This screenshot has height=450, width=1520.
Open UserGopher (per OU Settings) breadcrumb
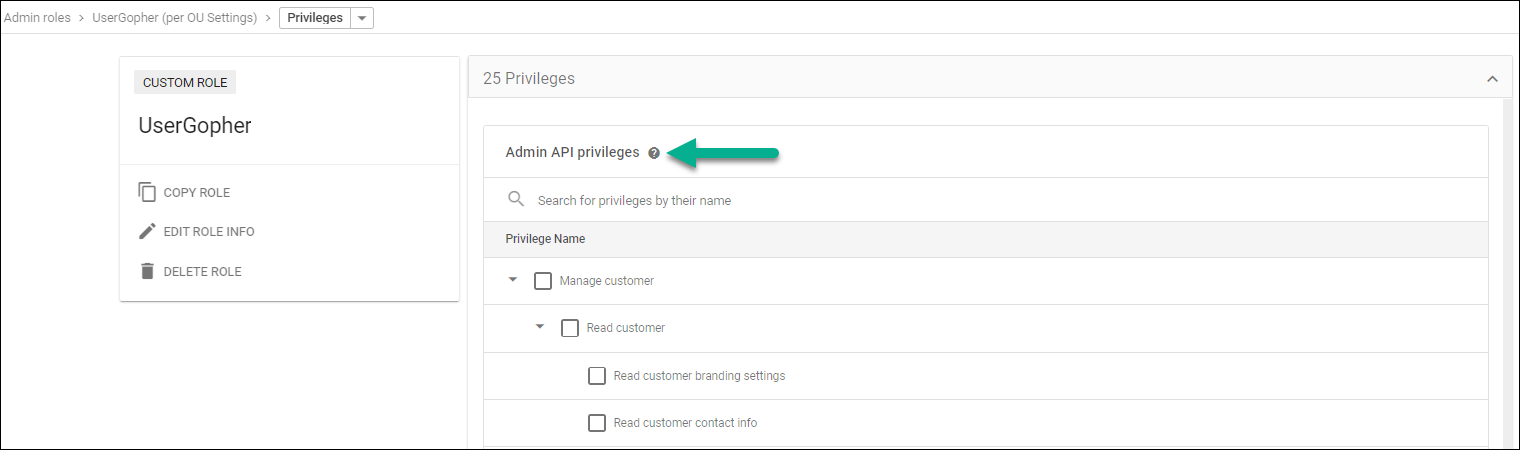pyautogui.click(x=175, y=18)
